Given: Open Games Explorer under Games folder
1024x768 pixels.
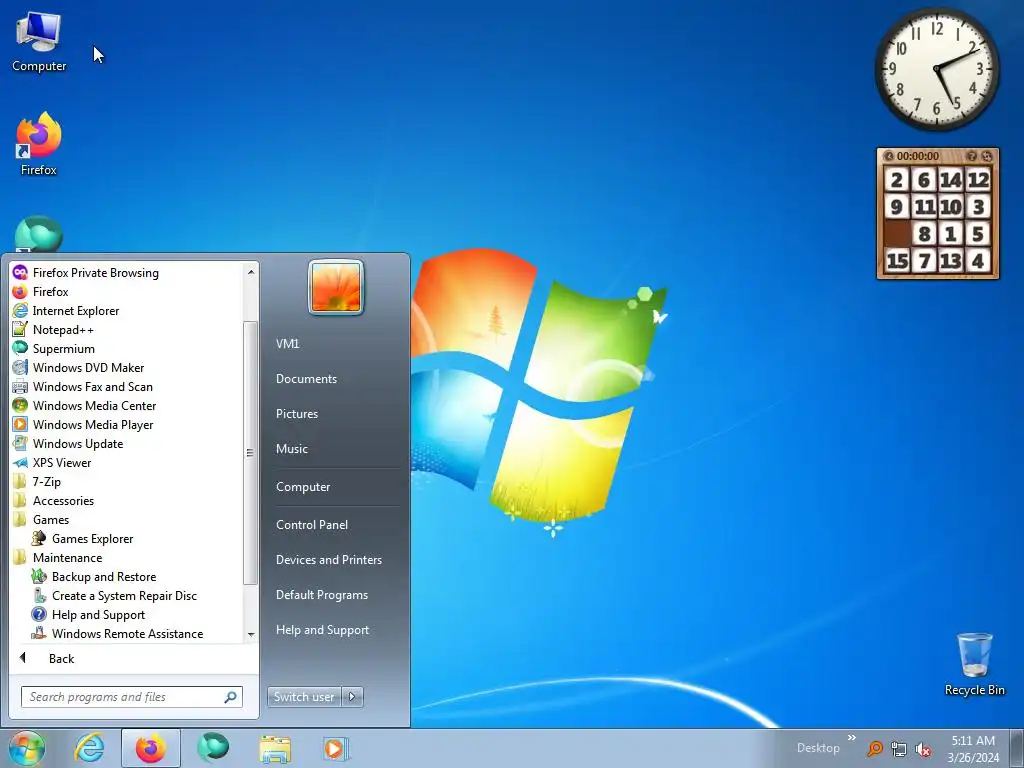Looking at the screenshot, I should (127, 539).
